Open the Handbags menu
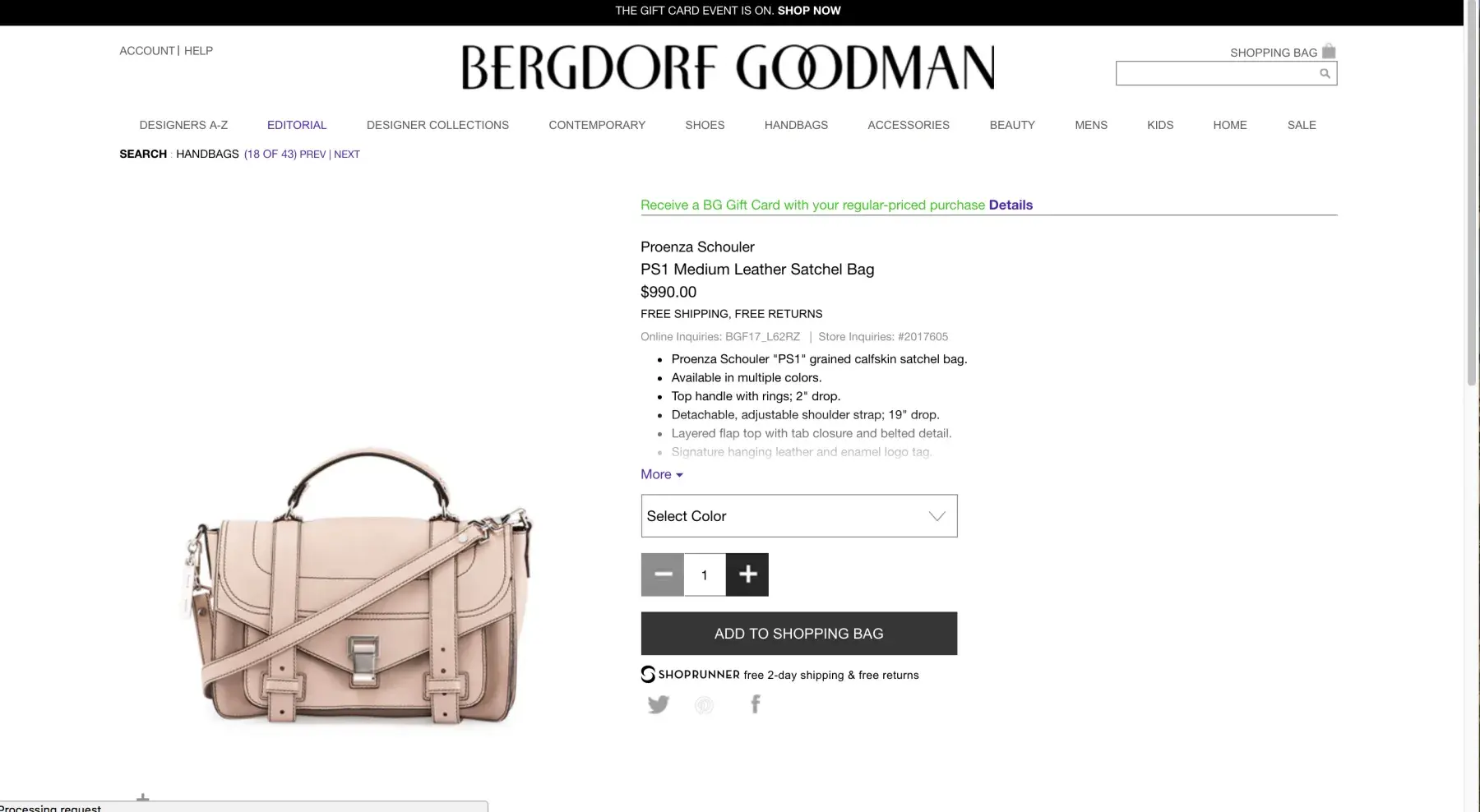This screenshot has width=1480, height=812. pos(796,125)
